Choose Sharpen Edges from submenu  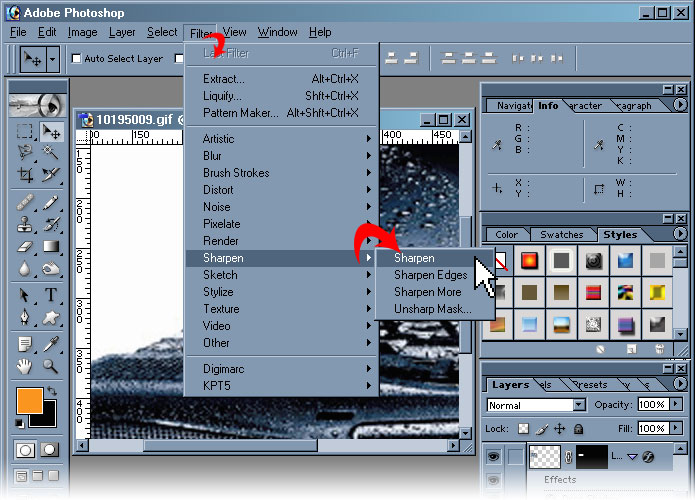point(430,275)
